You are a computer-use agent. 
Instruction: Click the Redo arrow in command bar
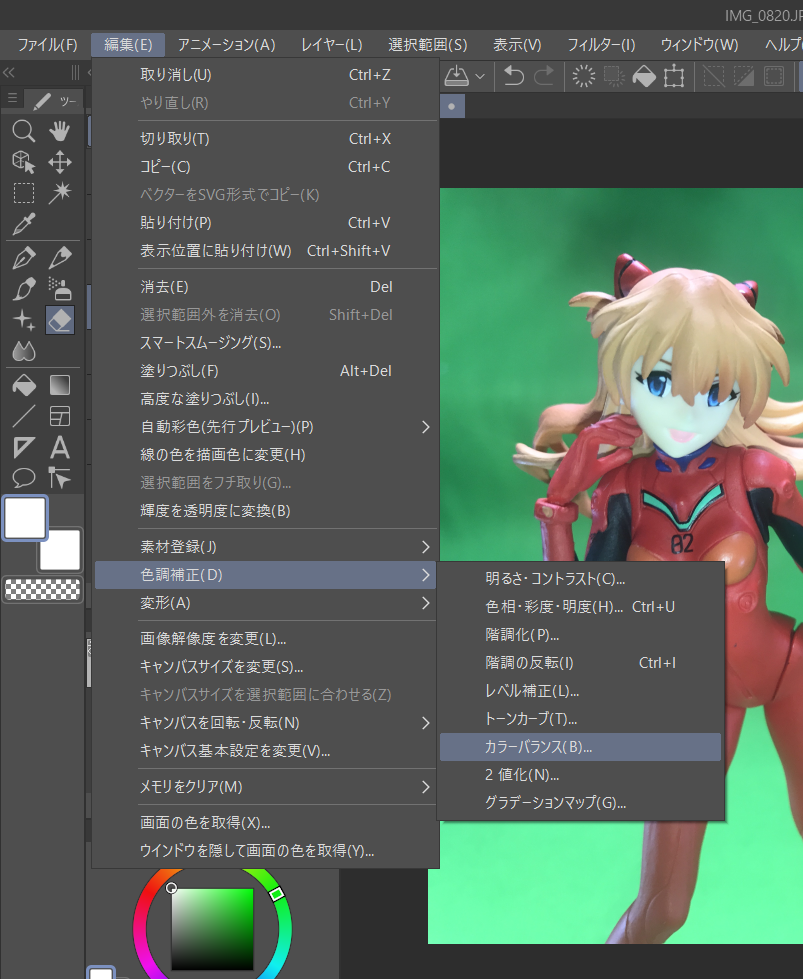click(544, 76)
